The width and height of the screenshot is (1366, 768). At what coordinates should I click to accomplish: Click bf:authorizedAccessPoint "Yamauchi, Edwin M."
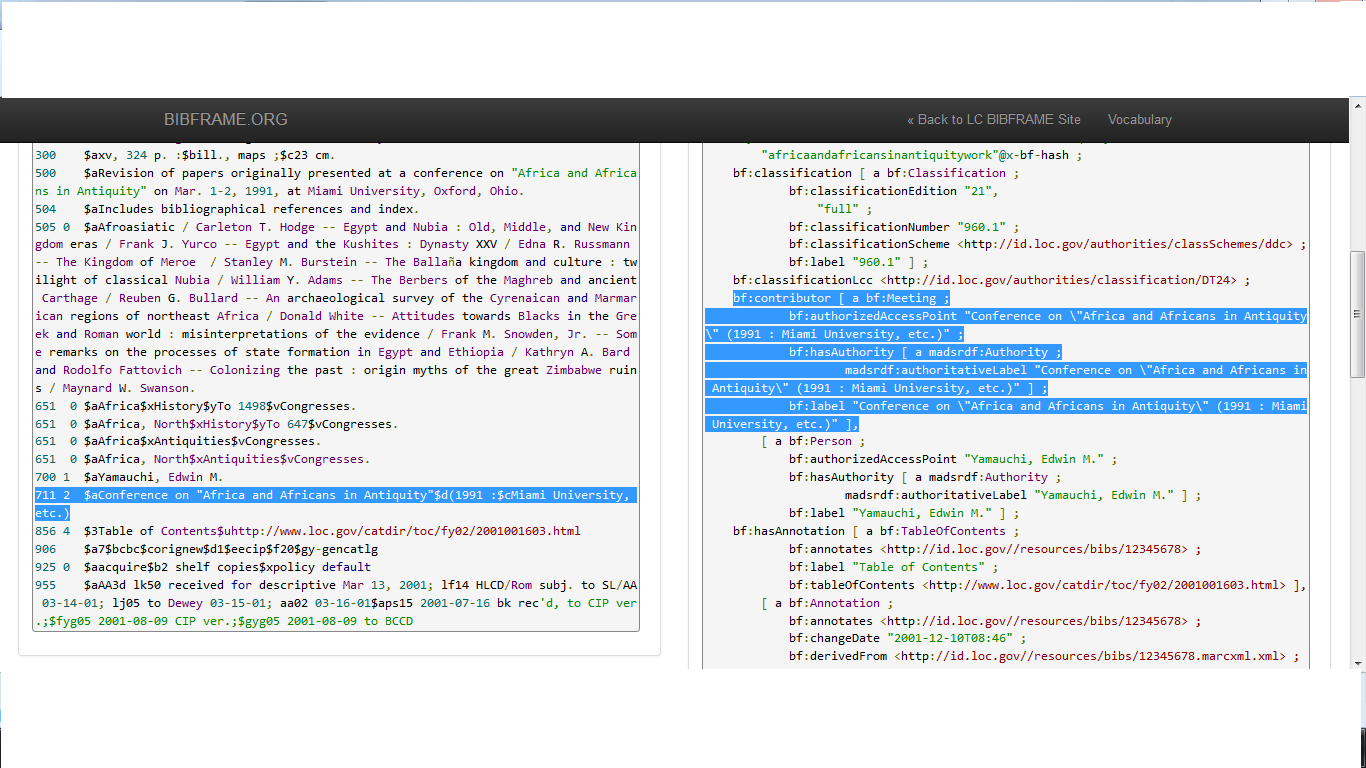953,459
